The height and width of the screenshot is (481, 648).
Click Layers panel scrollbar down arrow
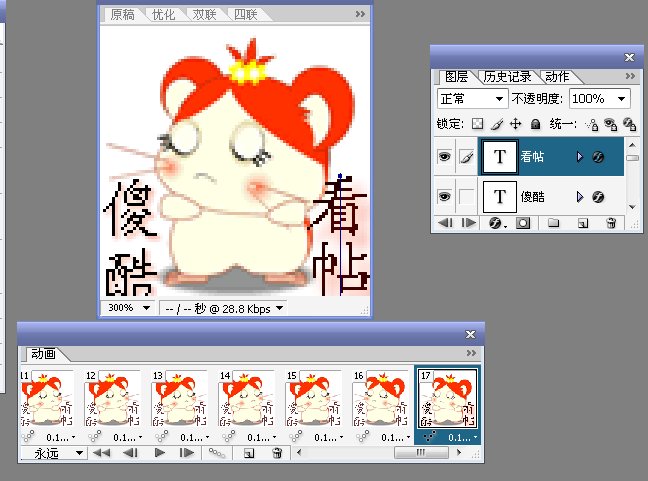[x=632, y=207]
